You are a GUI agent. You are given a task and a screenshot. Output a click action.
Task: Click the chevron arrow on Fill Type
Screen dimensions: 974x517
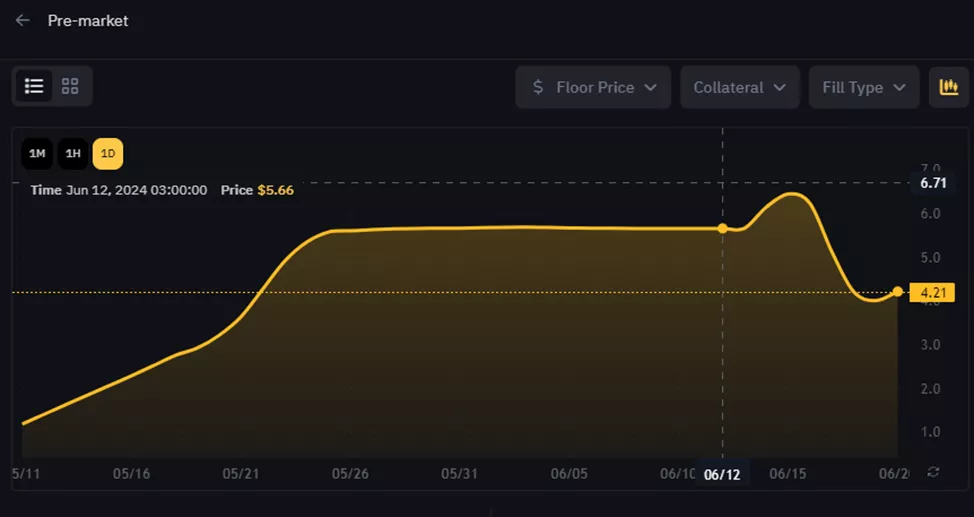point(900,88)
